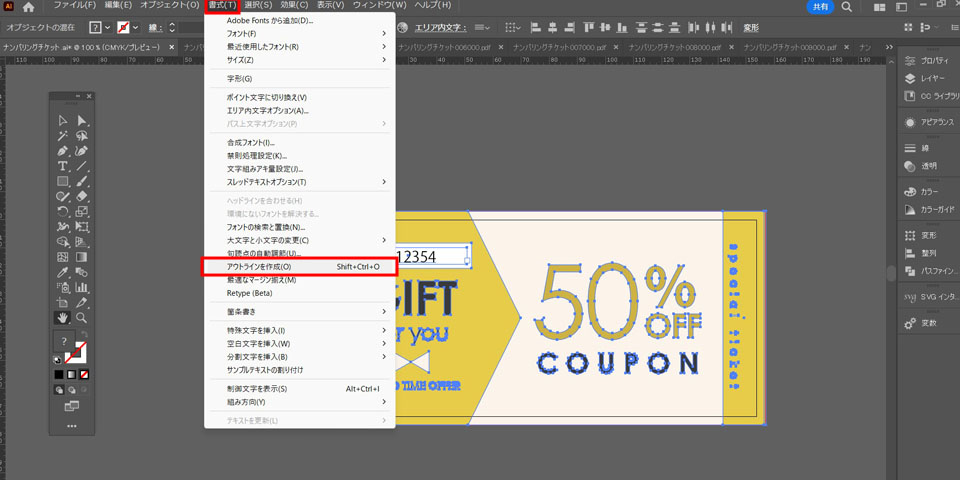
Task: Select the Zoom tool in the toolbox
Action: tap(82, 317)
